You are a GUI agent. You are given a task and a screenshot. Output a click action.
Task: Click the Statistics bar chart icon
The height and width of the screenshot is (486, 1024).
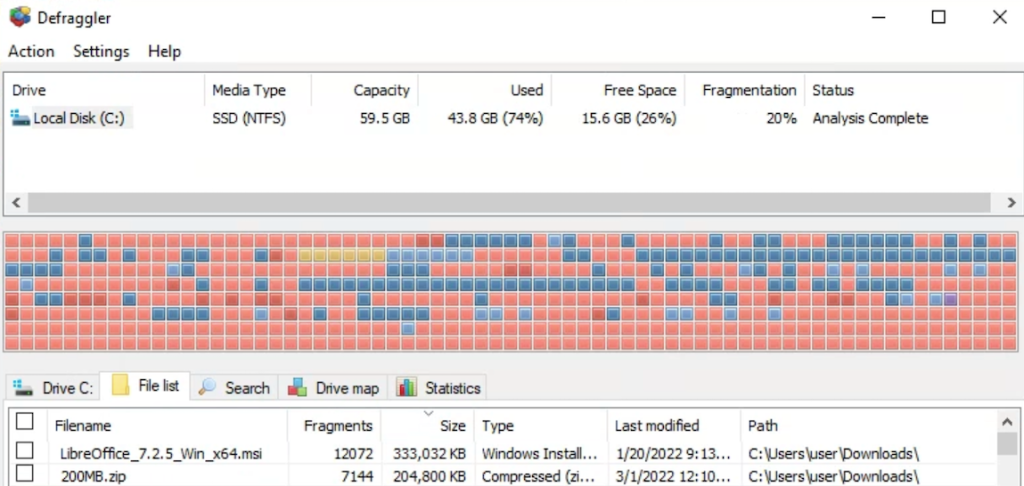coord(406,387)
